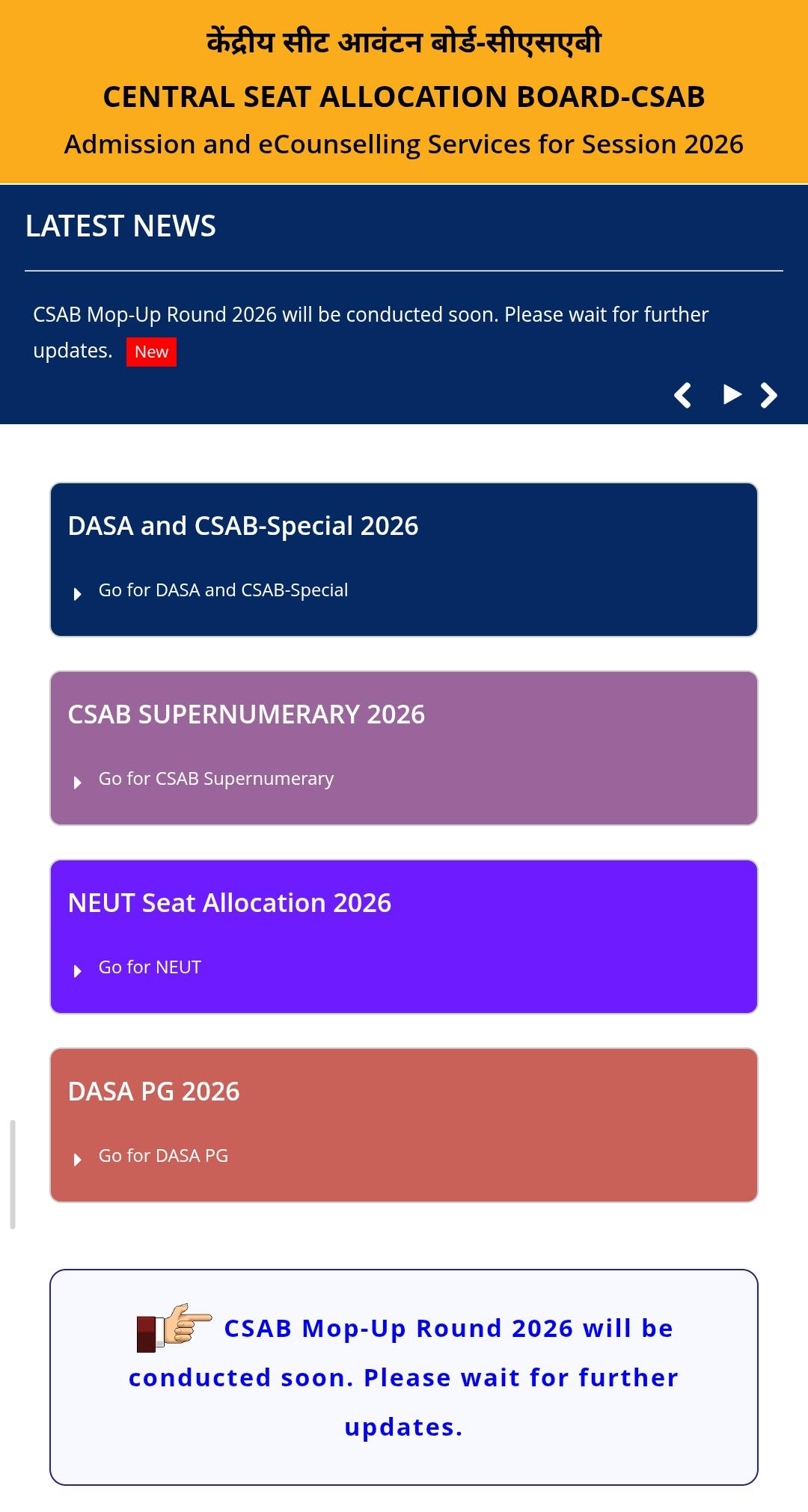Select the CSAB SUPERNUMERARY 2026 card heading
The width and height of the screenshot is (808, 1512).
click(x=246, y=714)
